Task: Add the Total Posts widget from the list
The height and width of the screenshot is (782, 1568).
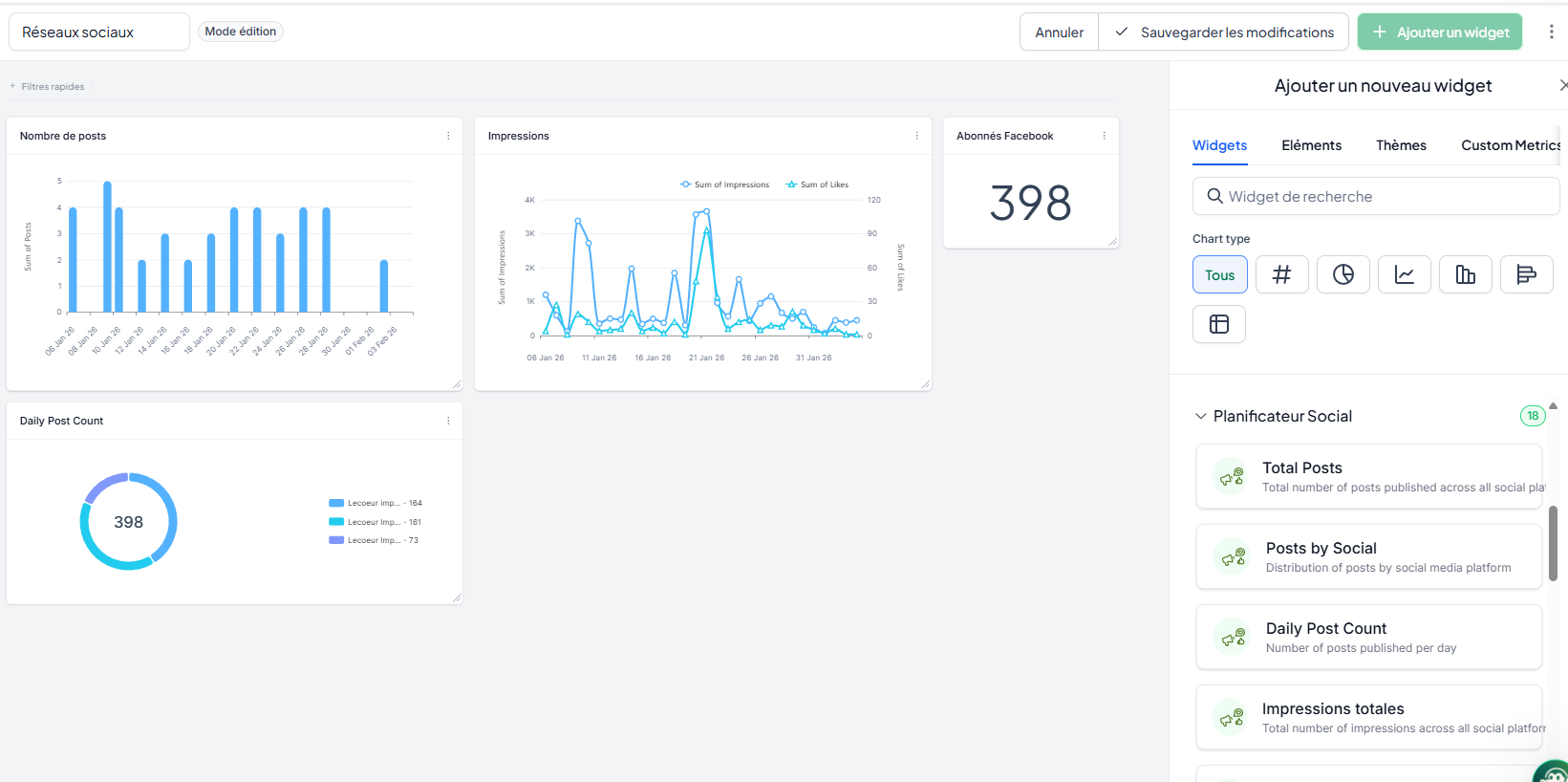Action: (1369, 476)
